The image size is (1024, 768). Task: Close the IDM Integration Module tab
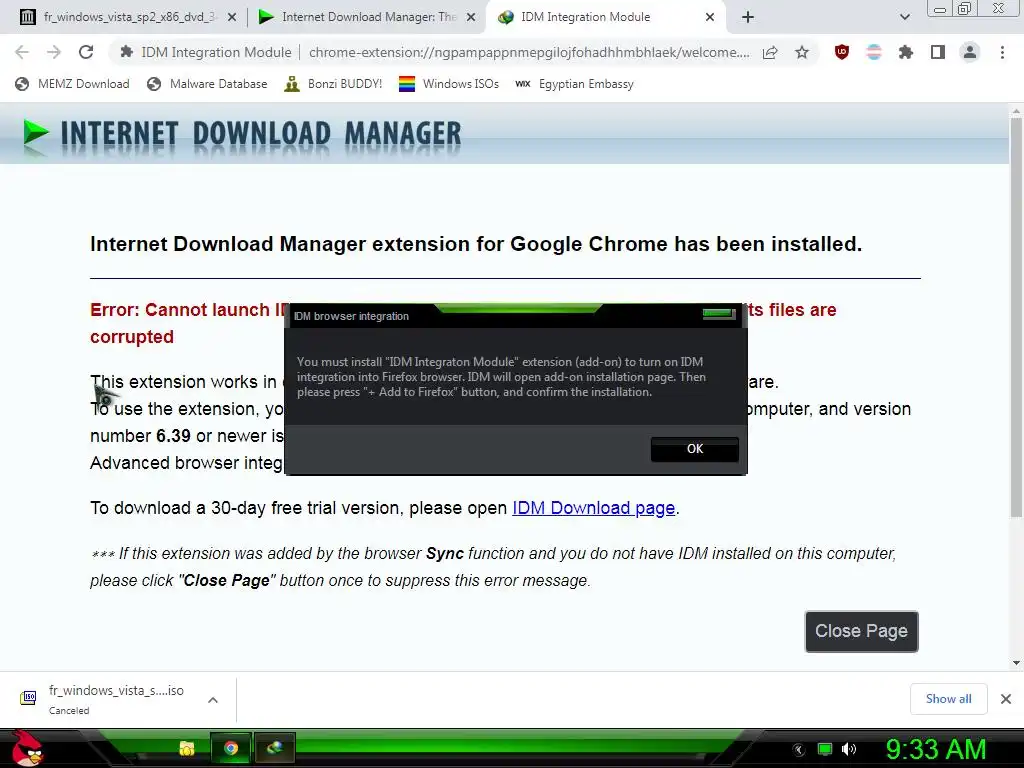tap(710, 18)
